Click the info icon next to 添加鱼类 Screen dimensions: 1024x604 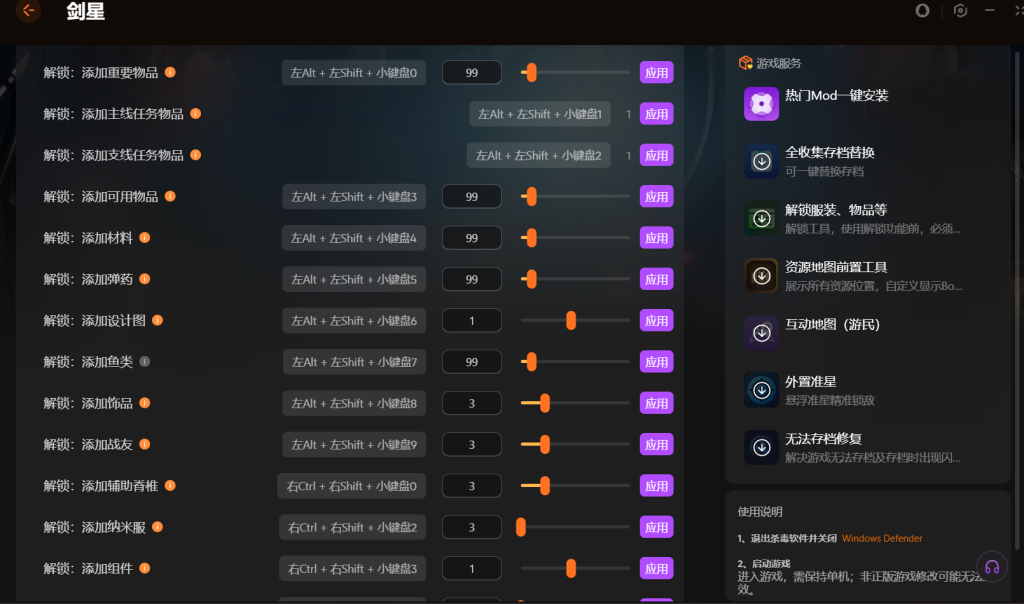click(x=145, y=361)
